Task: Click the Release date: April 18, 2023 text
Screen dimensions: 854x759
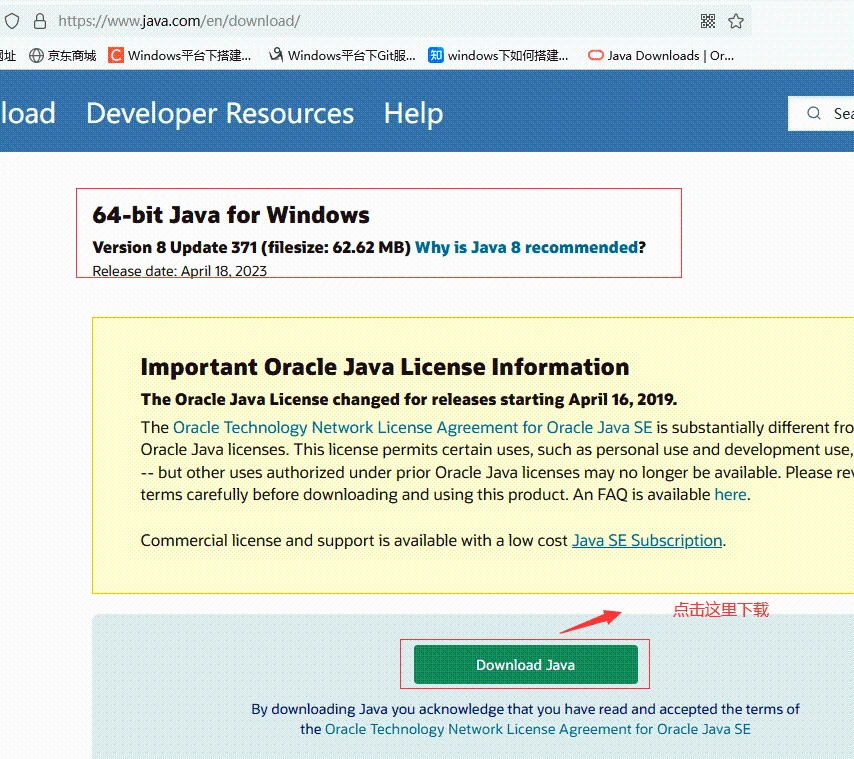Action: [x=180, y=271]
